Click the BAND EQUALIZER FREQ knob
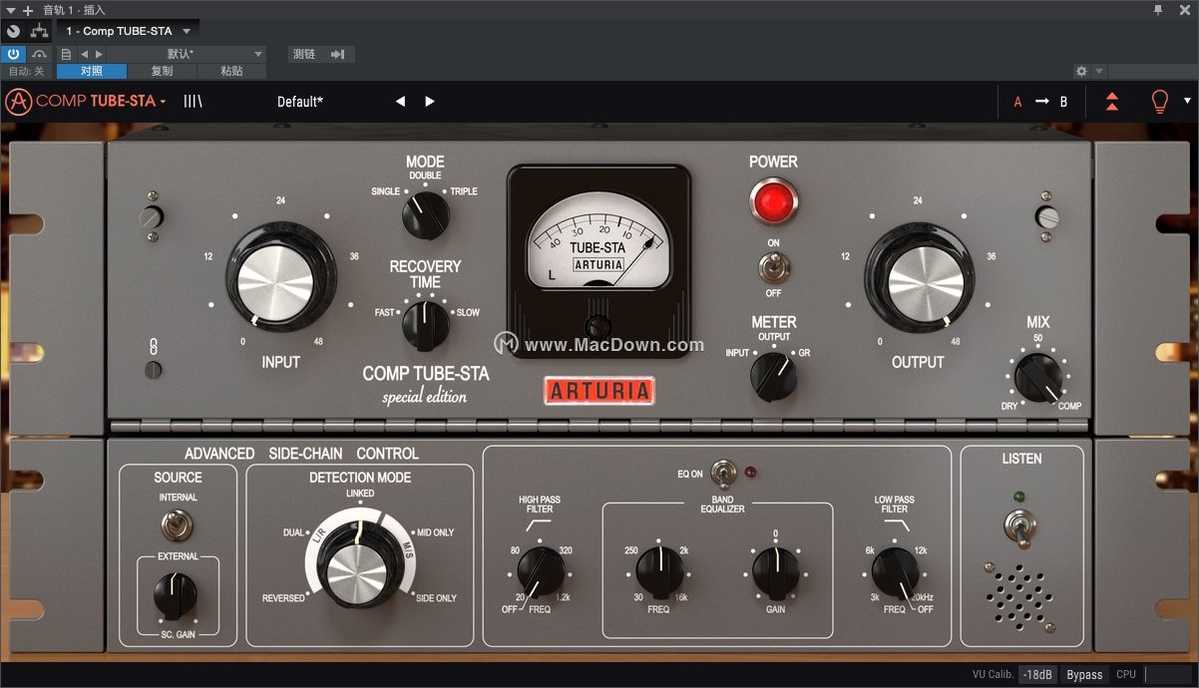 tap(660, 572)
